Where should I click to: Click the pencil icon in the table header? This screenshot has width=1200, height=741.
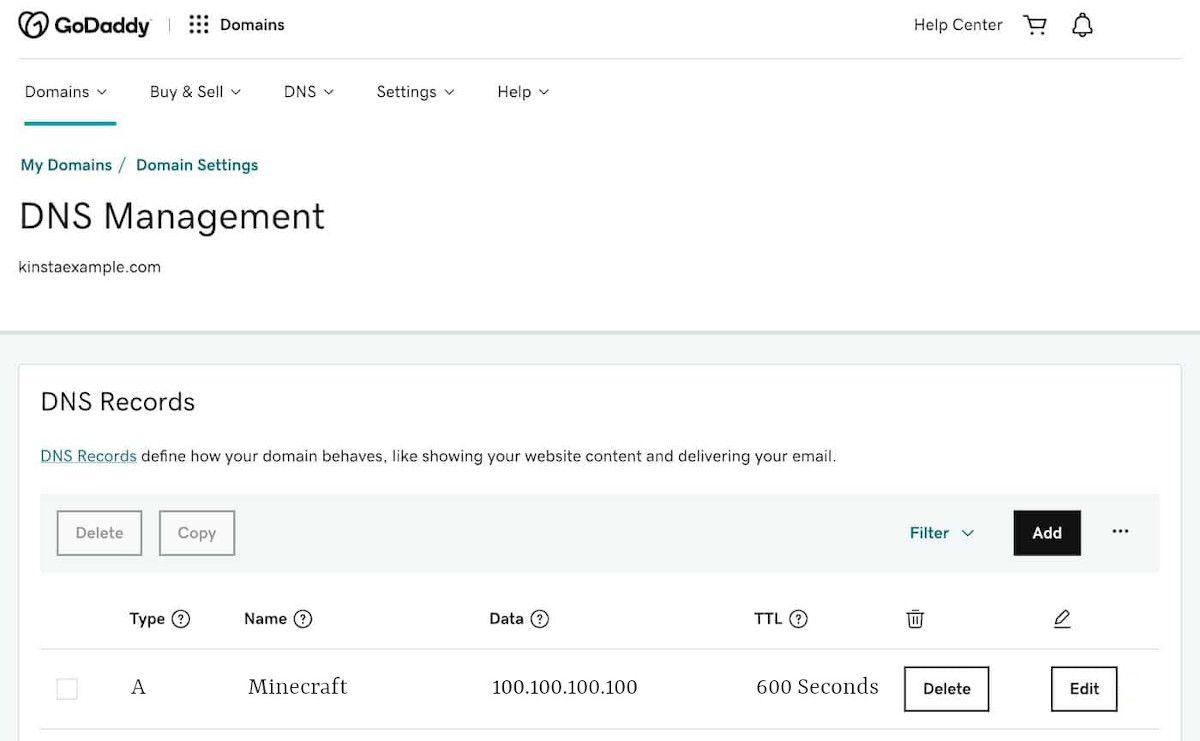coord(1062,618)
